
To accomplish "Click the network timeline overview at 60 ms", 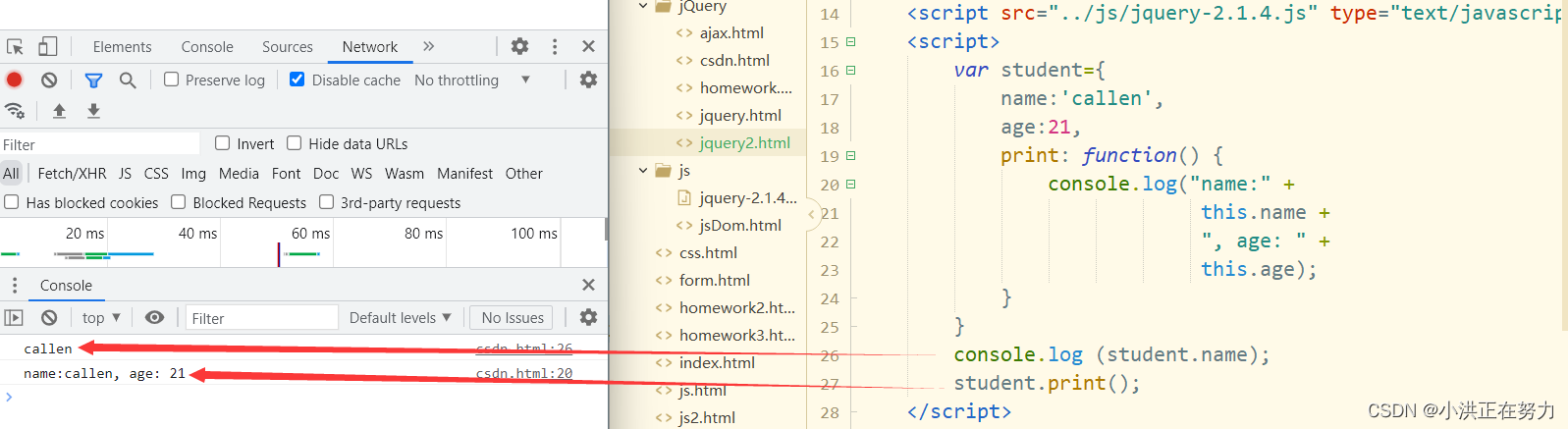I will 310,234.
